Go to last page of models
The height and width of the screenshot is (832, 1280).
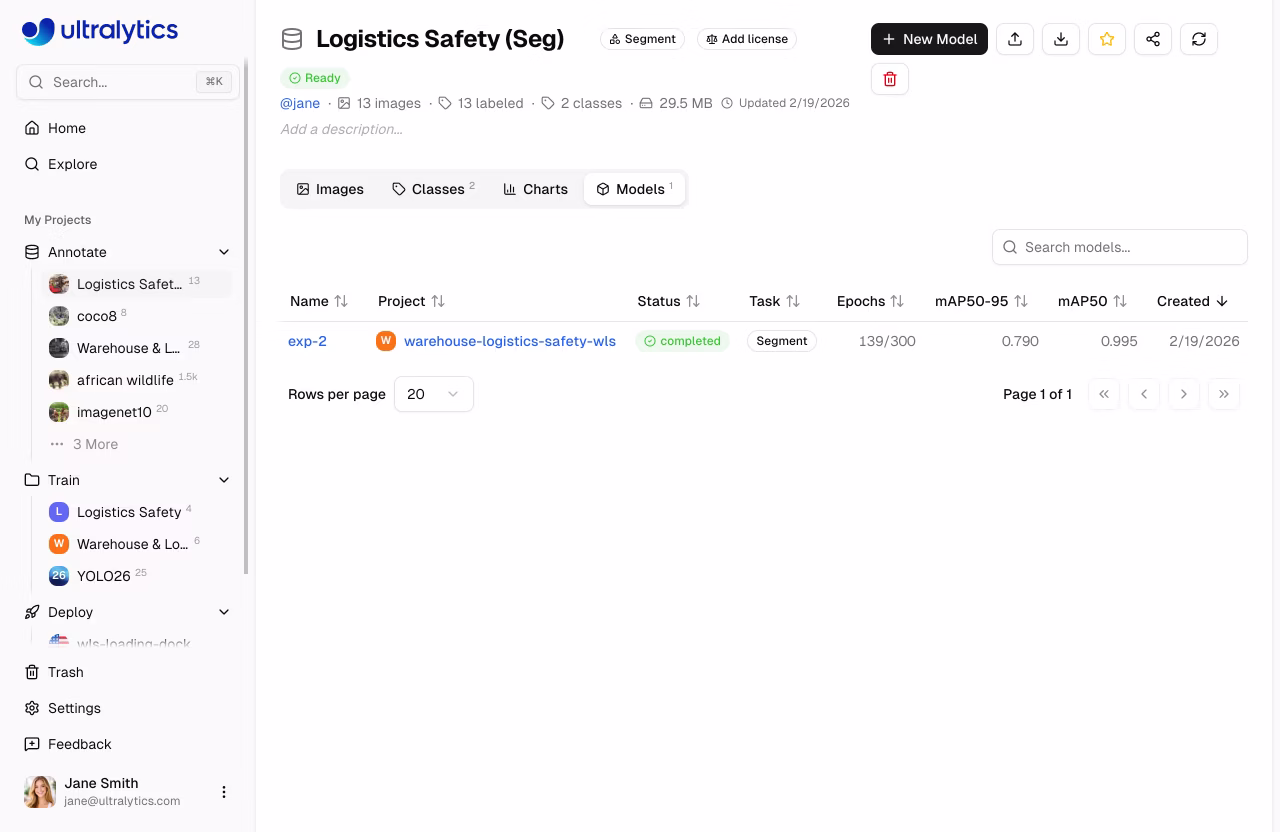[x=1224, y=394]
